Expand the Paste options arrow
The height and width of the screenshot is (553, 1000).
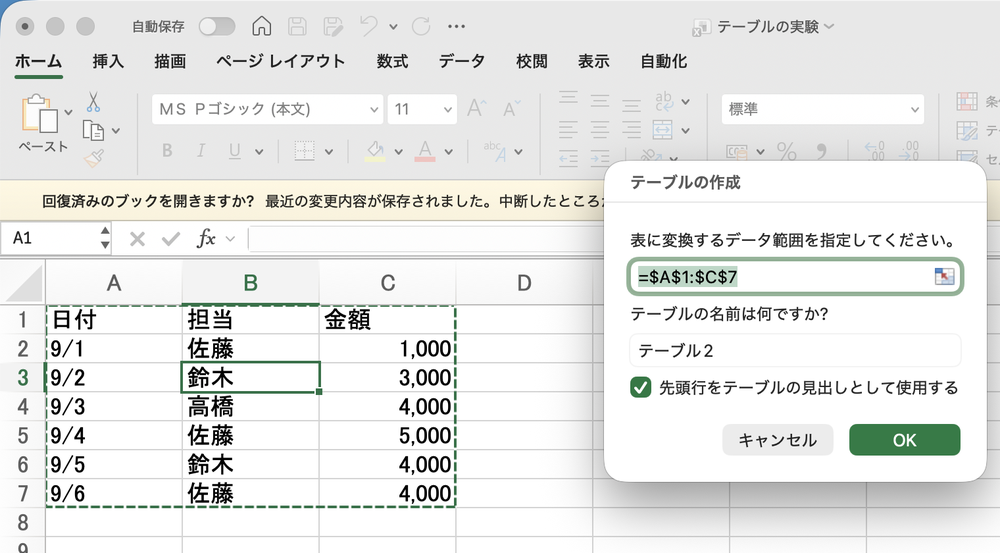pyautogui.click(x=68, y=112)
